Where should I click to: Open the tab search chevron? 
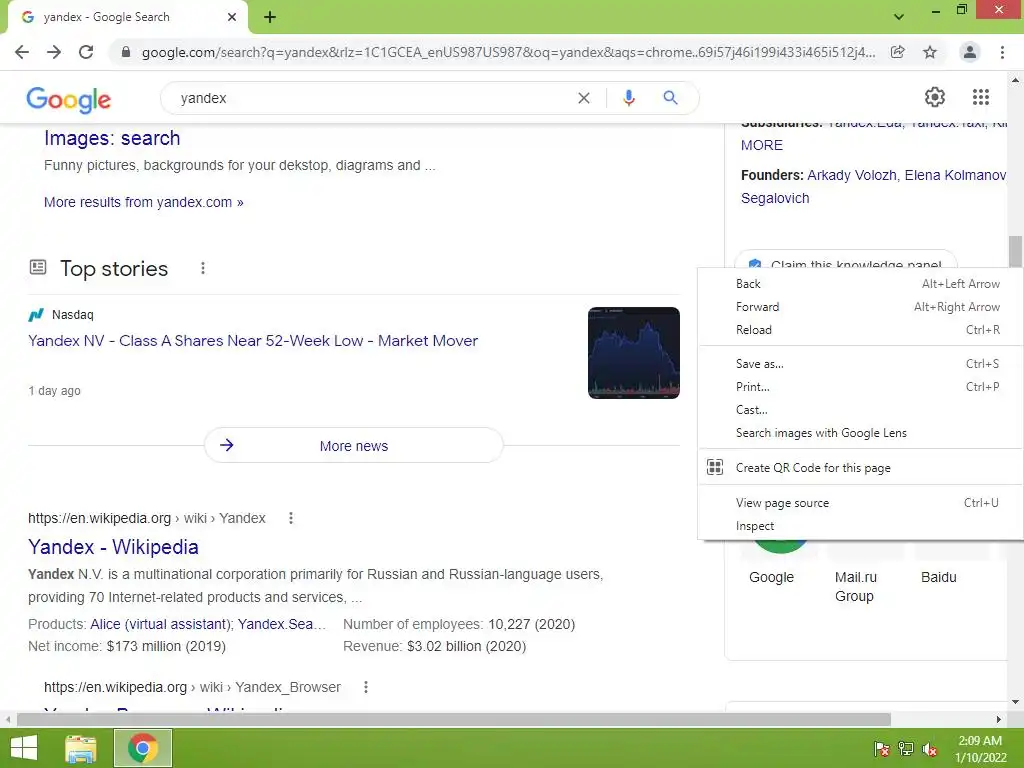pyautogui.click(x=899, y=17)
